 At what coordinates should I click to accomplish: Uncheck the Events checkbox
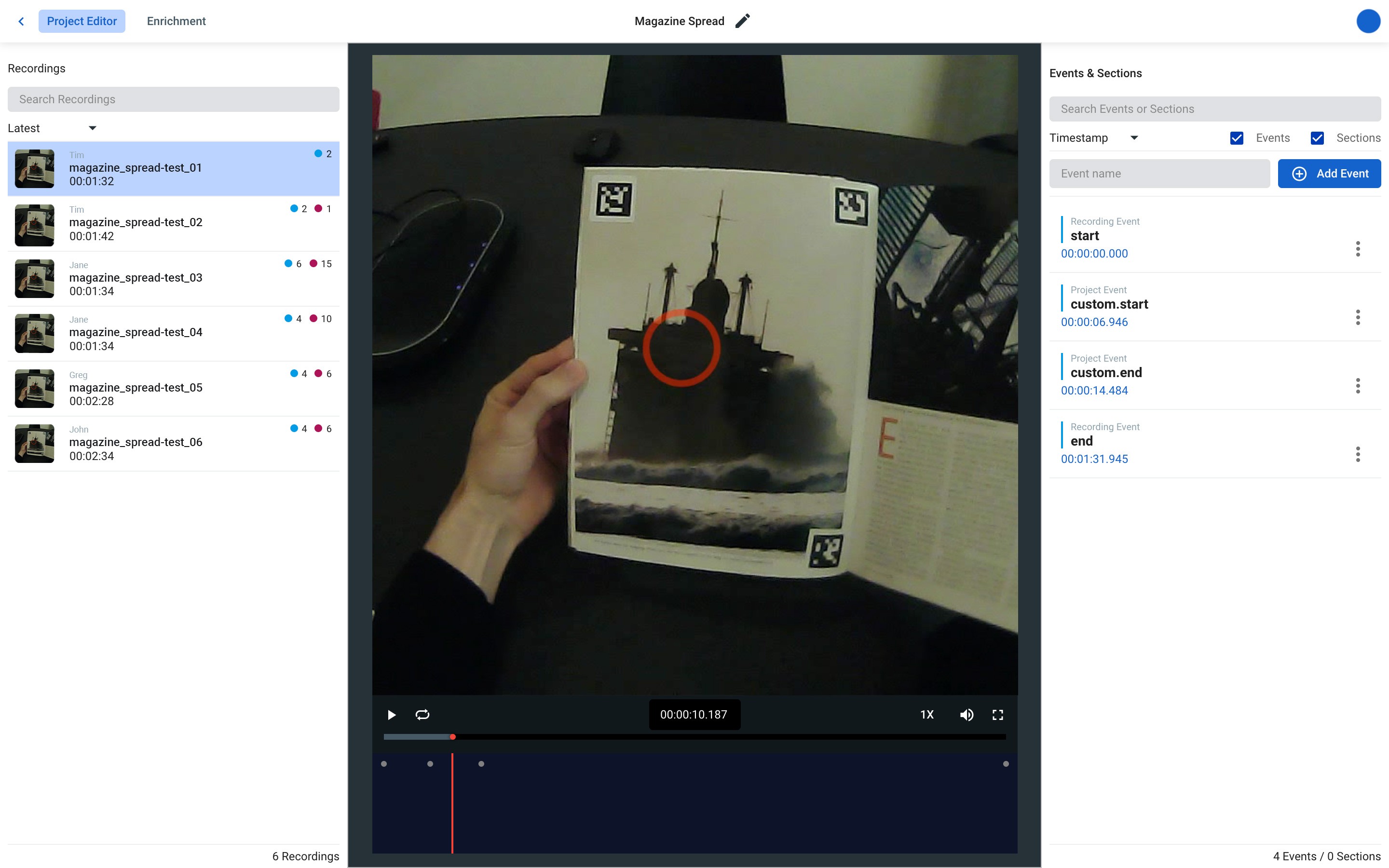tap(1237, 138)
